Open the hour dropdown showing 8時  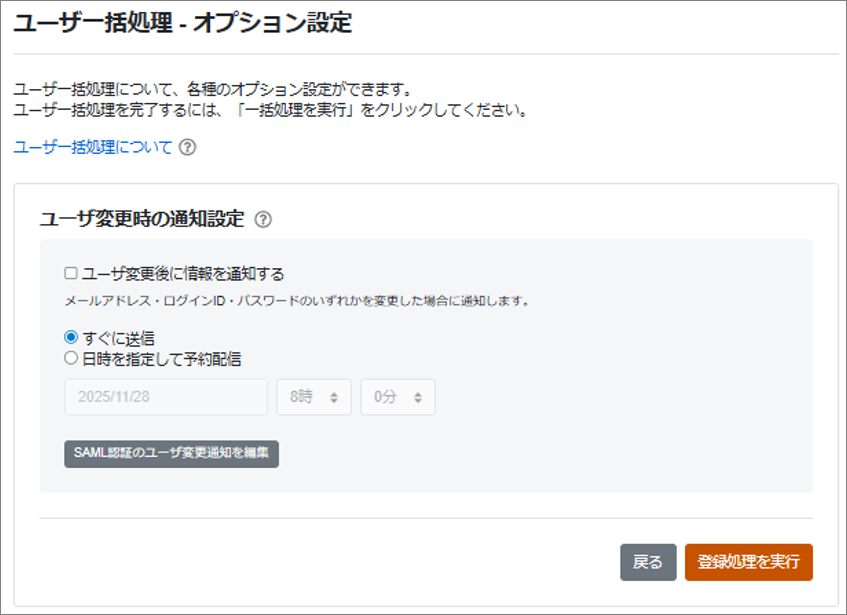coord(313,397)
